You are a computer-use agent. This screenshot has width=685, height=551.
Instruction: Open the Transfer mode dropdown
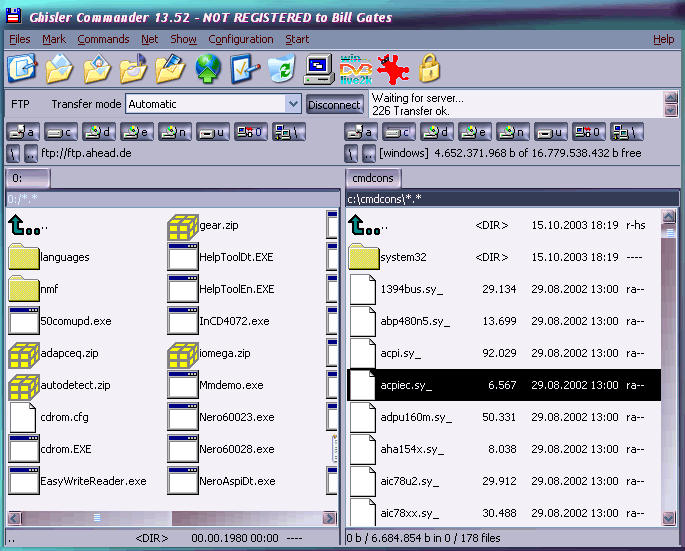pos(292,104)
